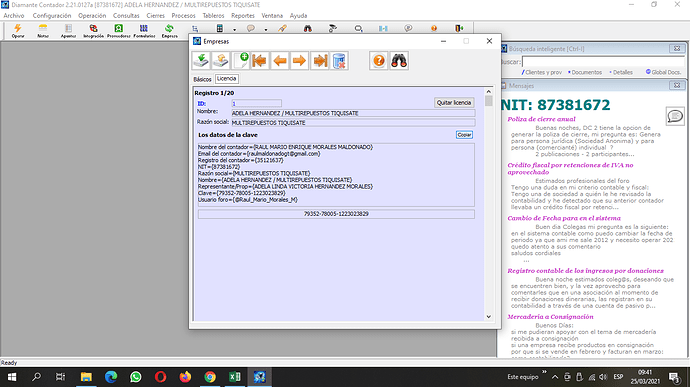Click the Copiar button
This screenshot has height=387, width=690.
(x=464, y=135)
